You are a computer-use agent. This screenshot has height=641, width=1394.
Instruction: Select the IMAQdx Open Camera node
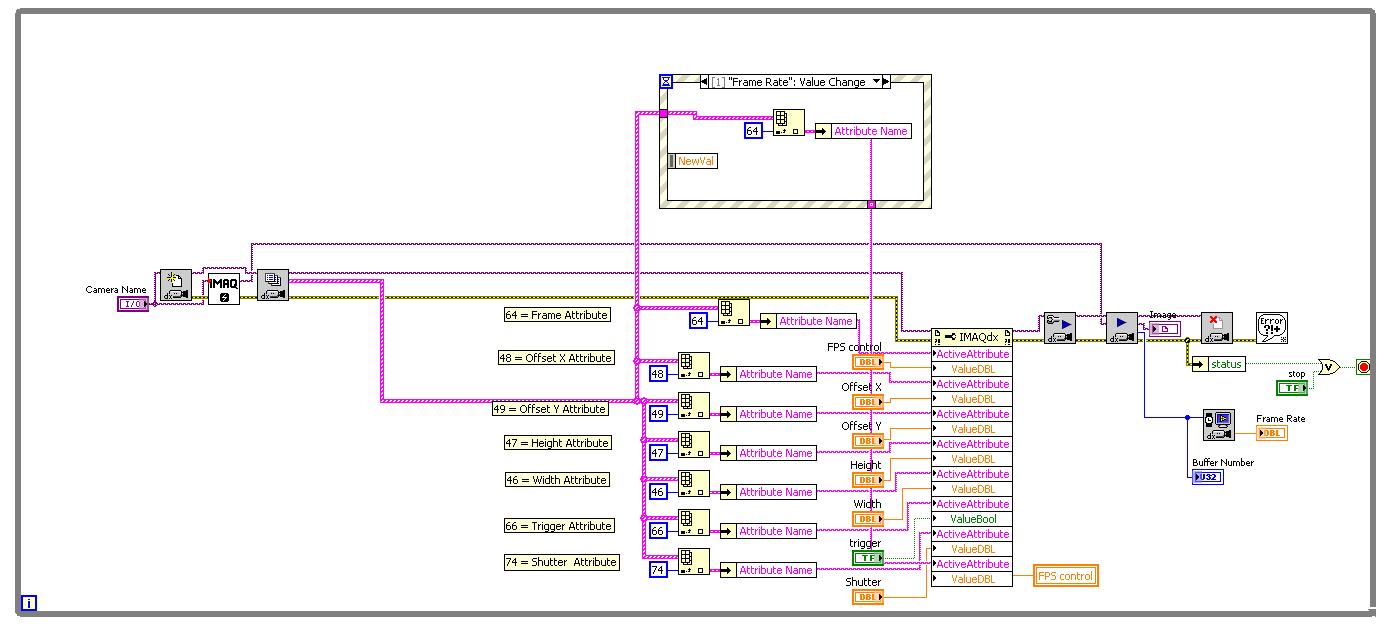(x=175, y=285)
